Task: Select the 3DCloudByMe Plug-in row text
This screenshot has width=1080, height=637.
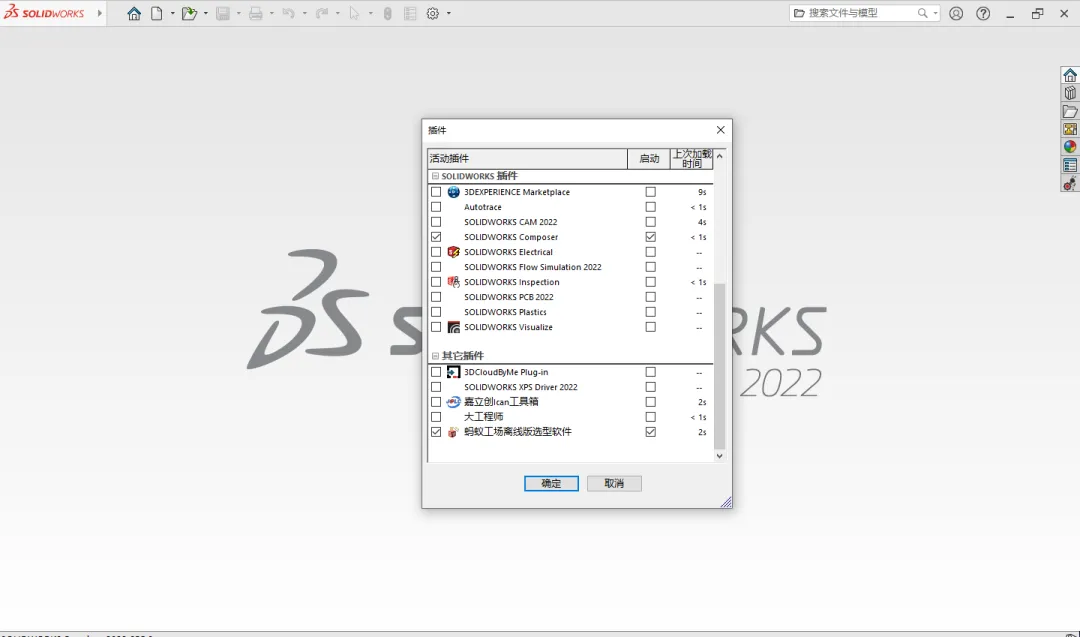Action: pos(506,372)
